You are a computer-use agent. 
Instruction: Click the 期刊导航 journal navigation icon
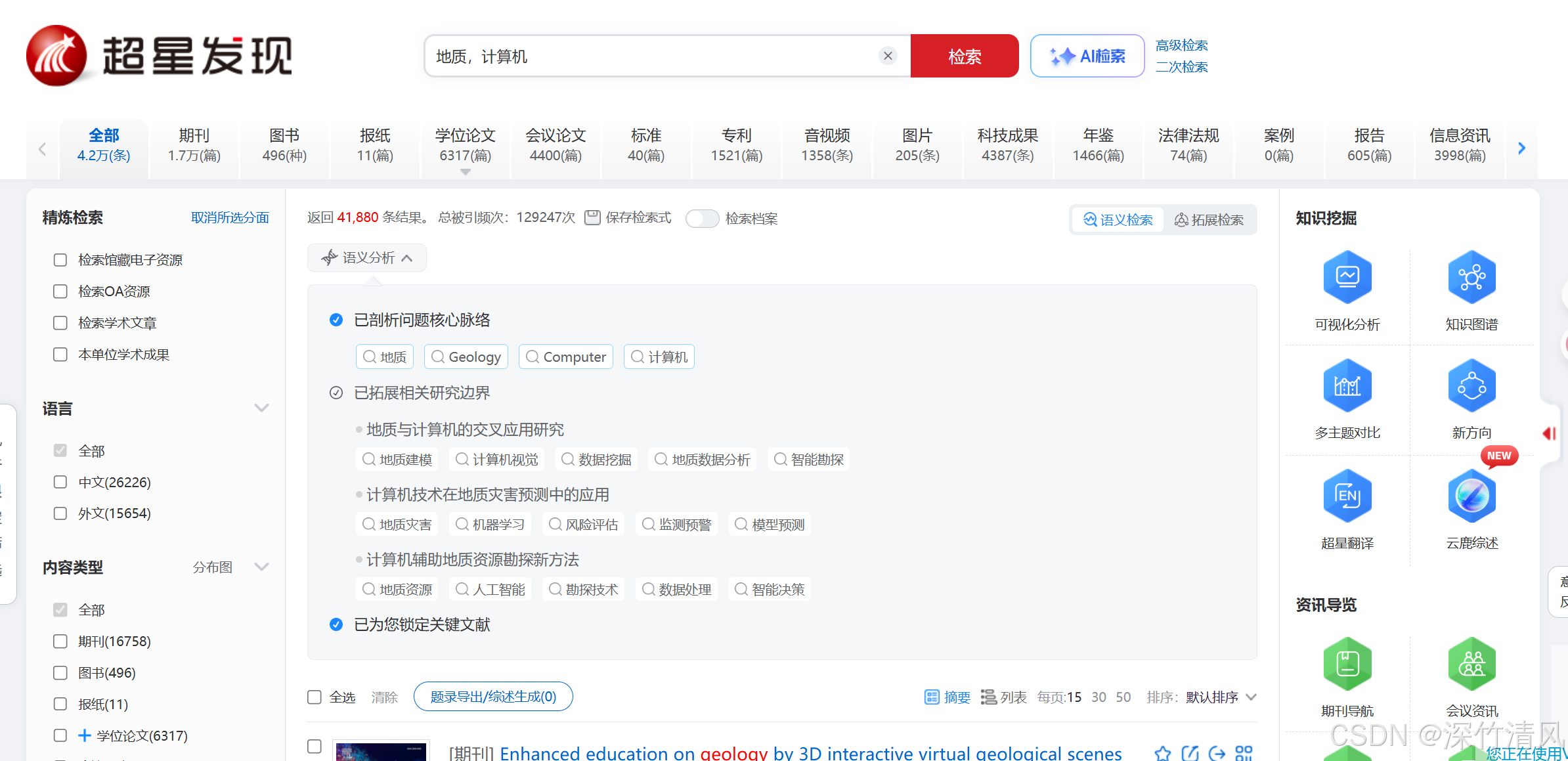click(1347, 664)
